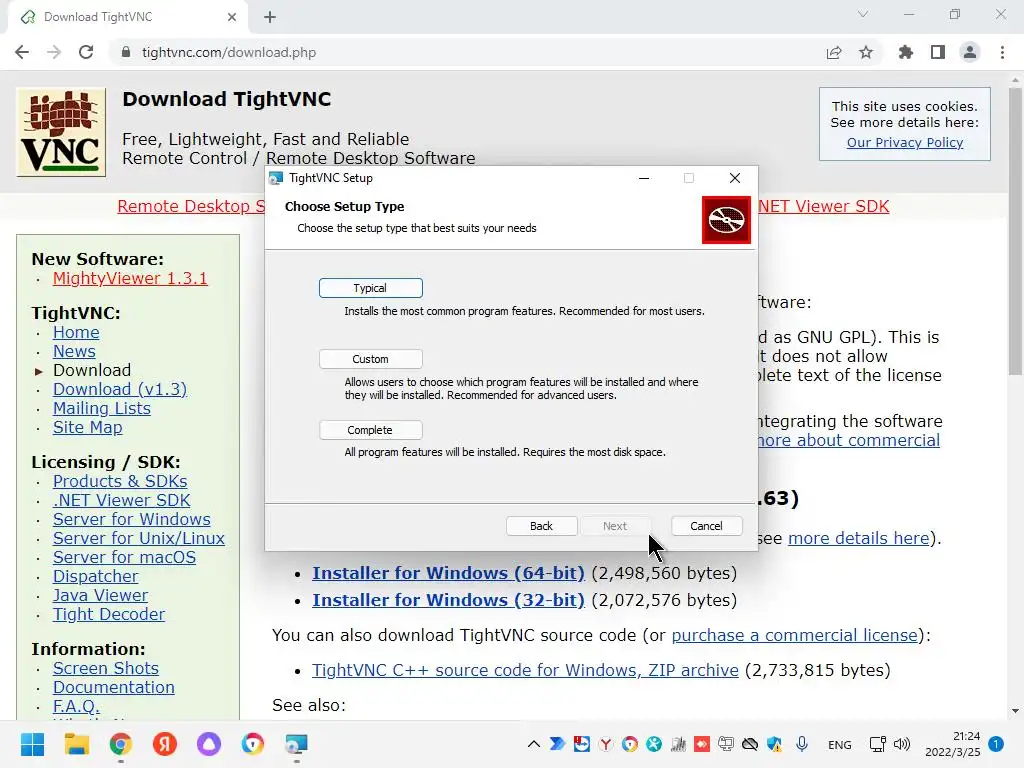Reload the page
Image resolution: width=1024 pixels, height=768 pixels.
click(x=86, y=52)
